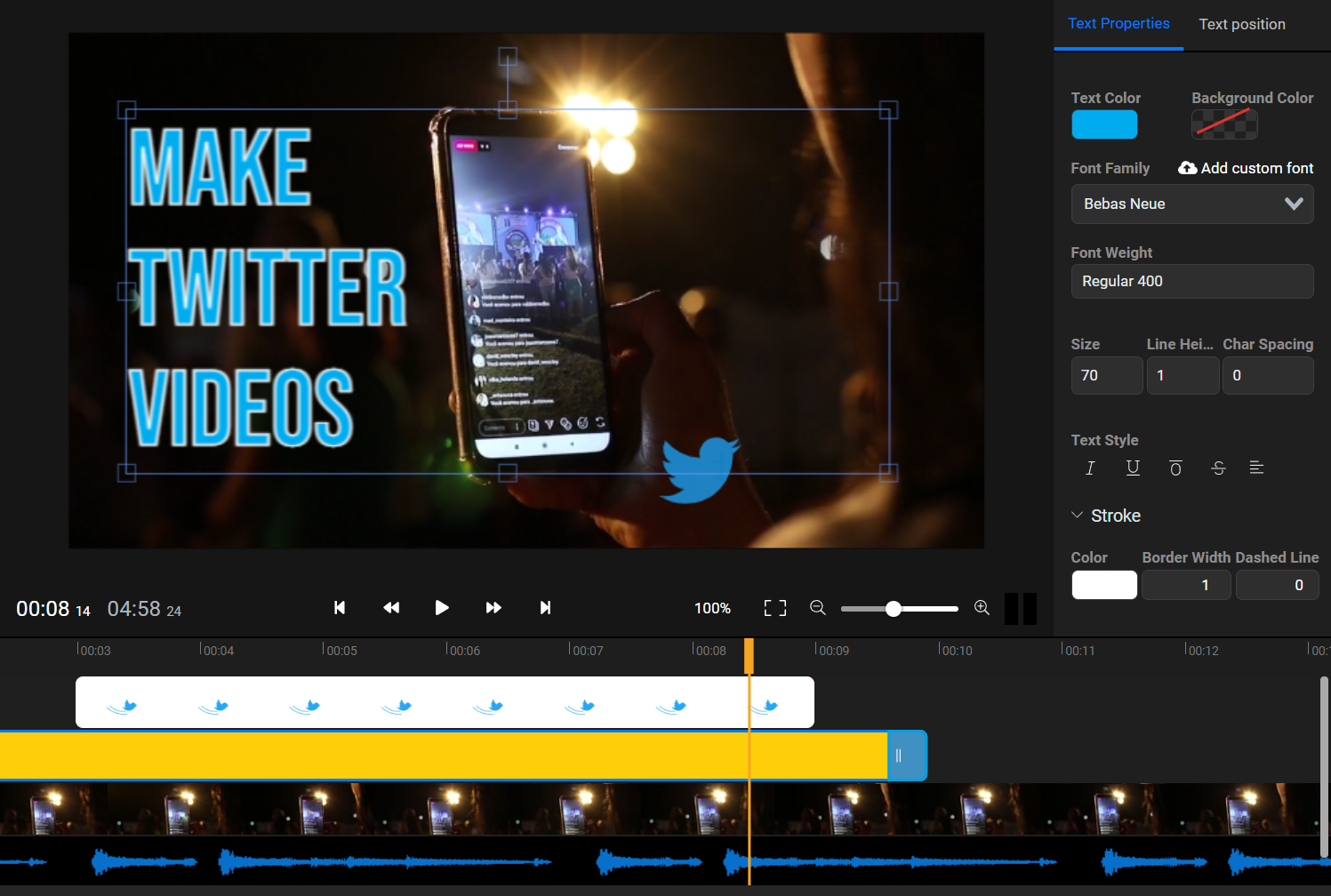This screenshot has height=896, width=1331.
Task: Play the video preview
Action: tap(442, 608)
